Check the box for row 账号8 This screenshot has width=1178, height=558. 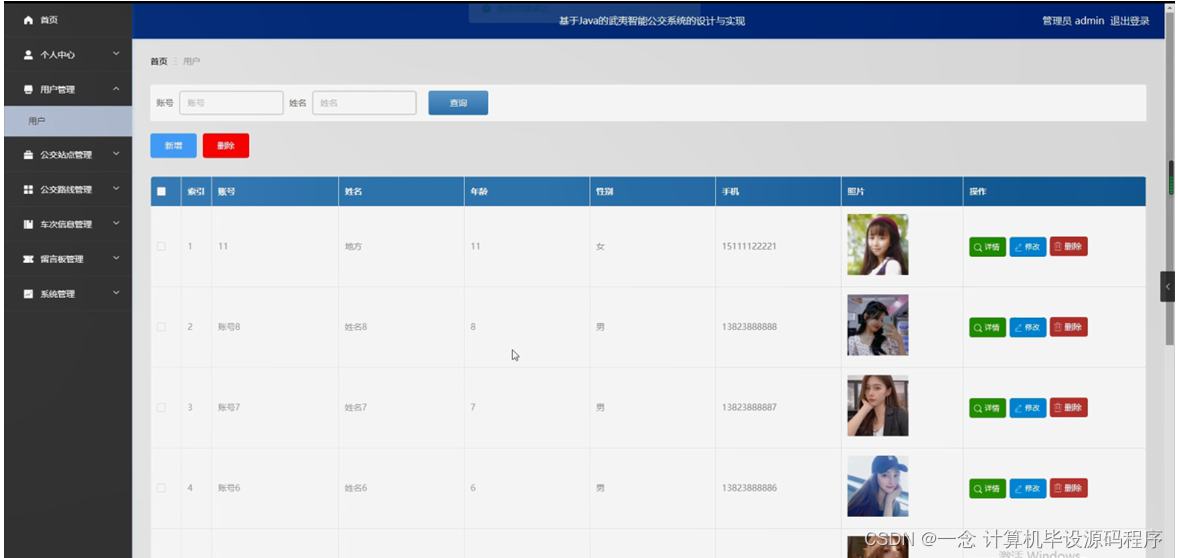click(162, 327)
